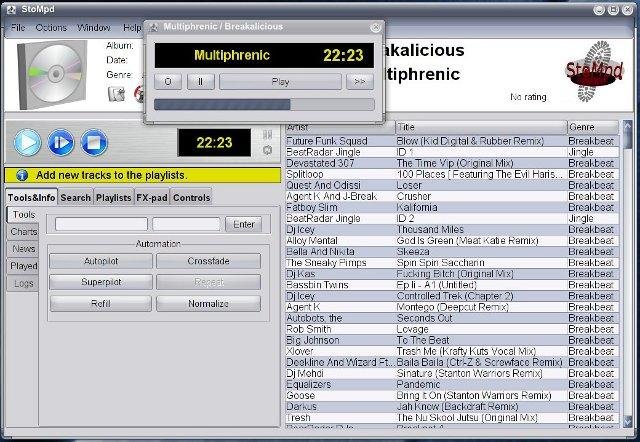Select the Logs side tab
The width and height of the screenshot is (640, 442).
[x=23, y=283]
